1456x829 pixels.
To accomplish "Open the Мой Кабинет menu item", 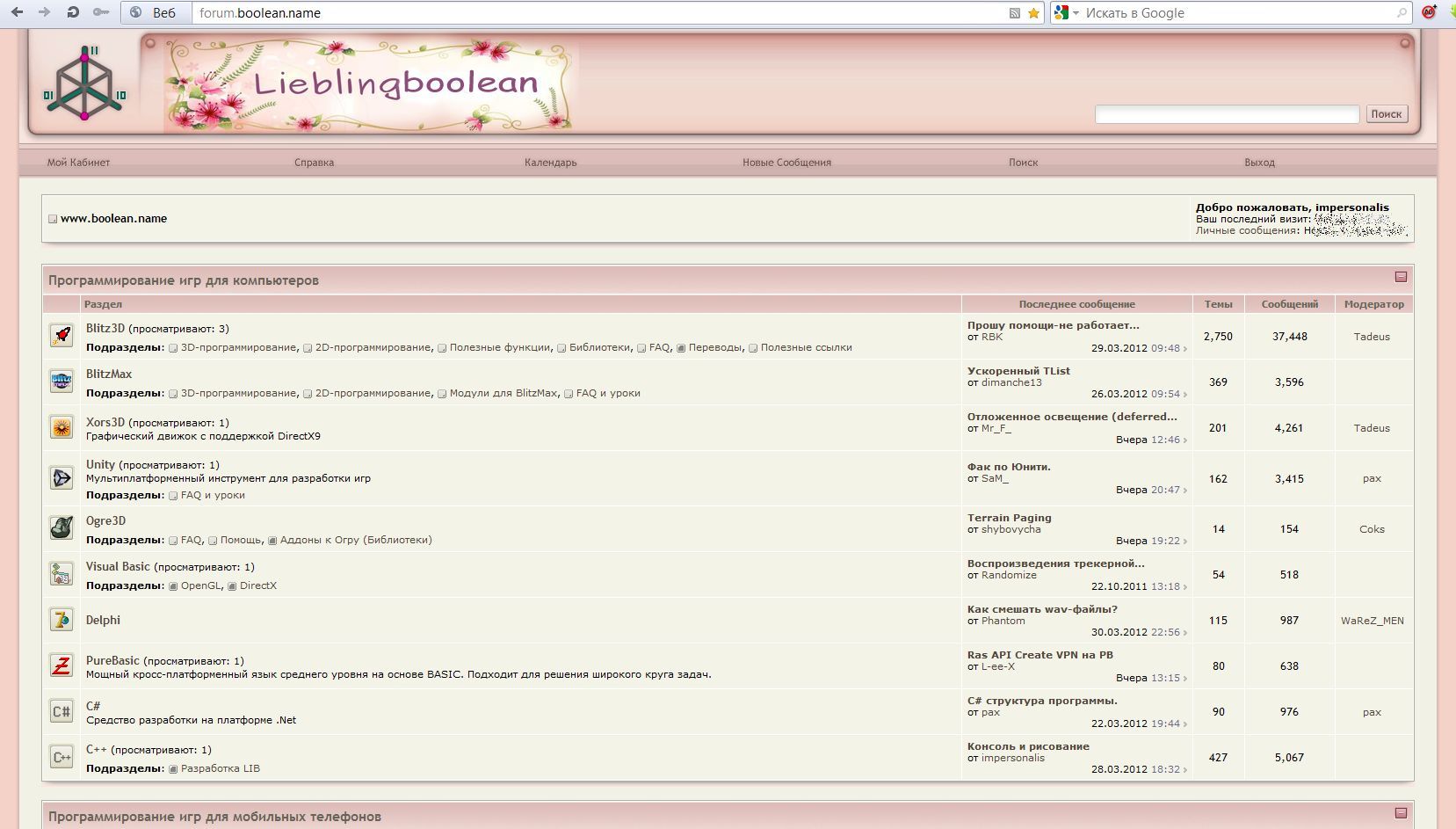I will pyautogui.click(x=78, y=163).
